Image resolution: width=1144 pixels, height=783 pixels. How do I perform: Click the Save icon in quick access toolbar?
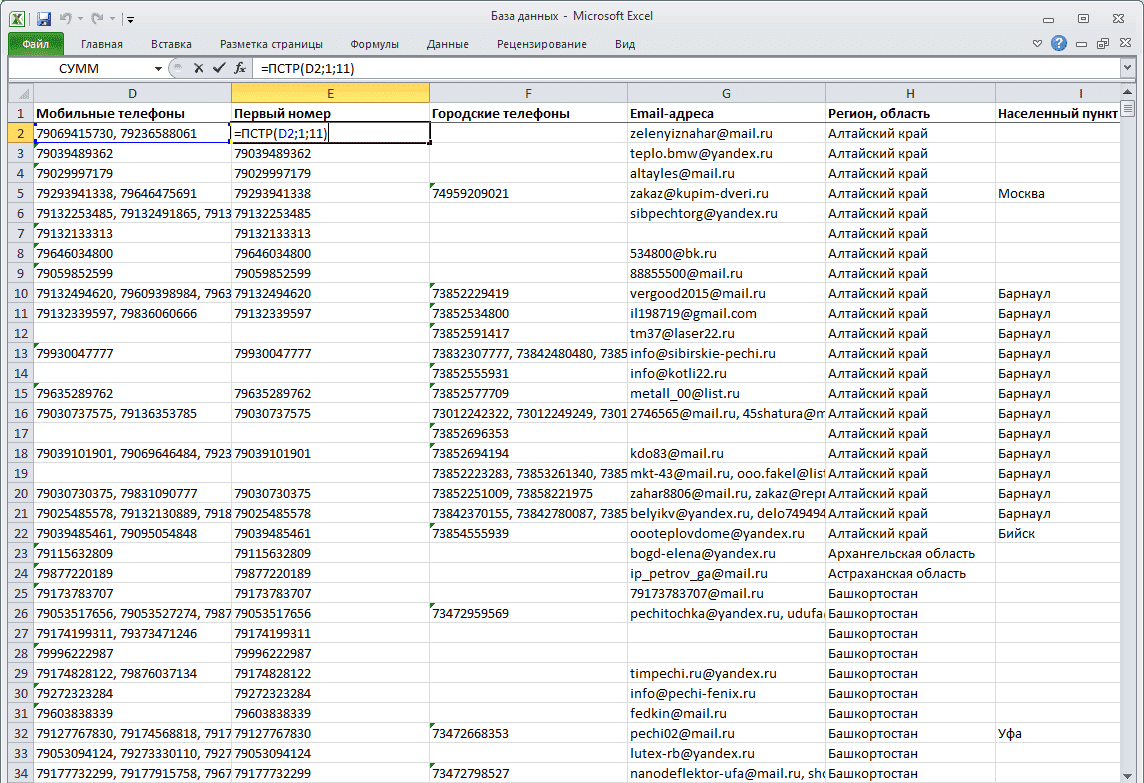(44, 18)
